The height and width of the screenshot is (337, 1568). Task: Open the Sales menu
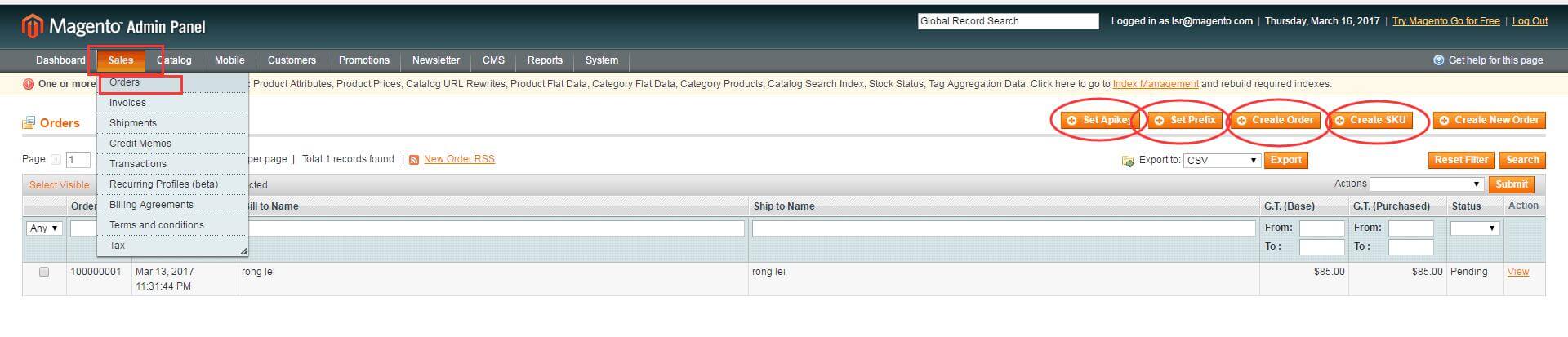pos(121,60)
